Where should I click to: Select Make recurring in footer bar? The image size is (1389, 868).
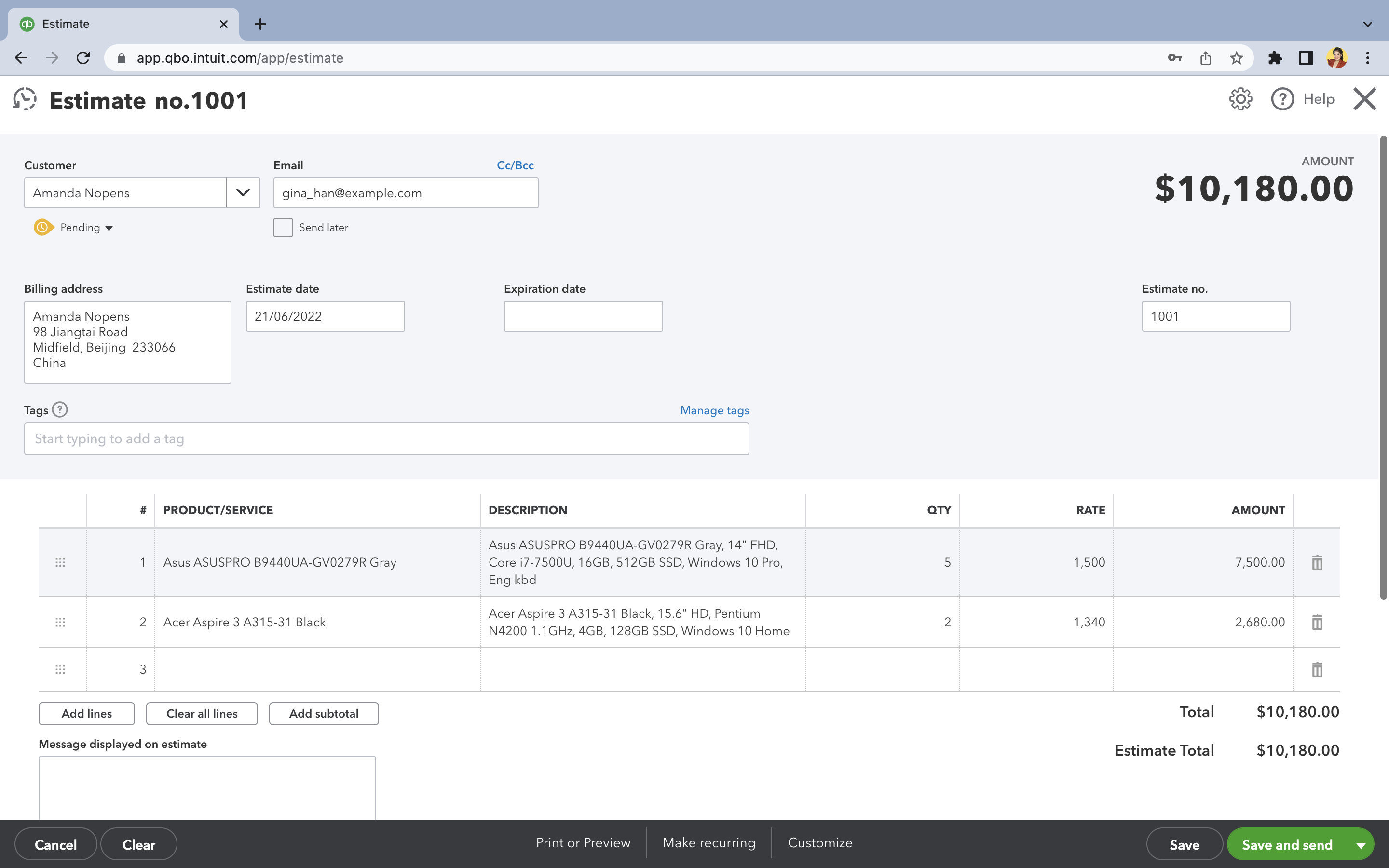pyautogui.click(x=709, y=843)
